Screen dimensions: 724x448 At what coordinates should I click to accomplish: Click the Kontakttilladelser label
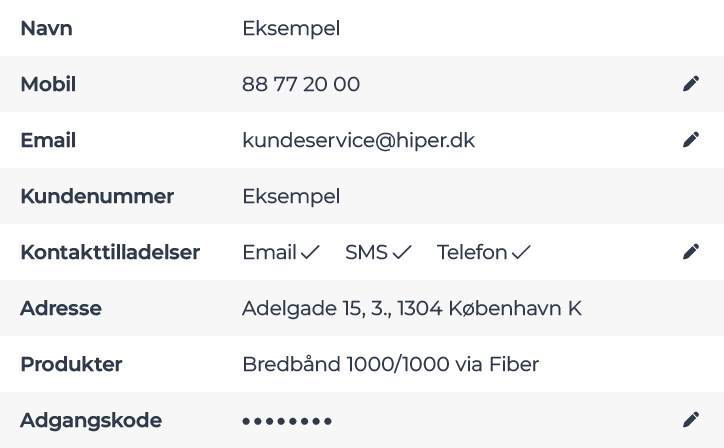pos(110,253)
